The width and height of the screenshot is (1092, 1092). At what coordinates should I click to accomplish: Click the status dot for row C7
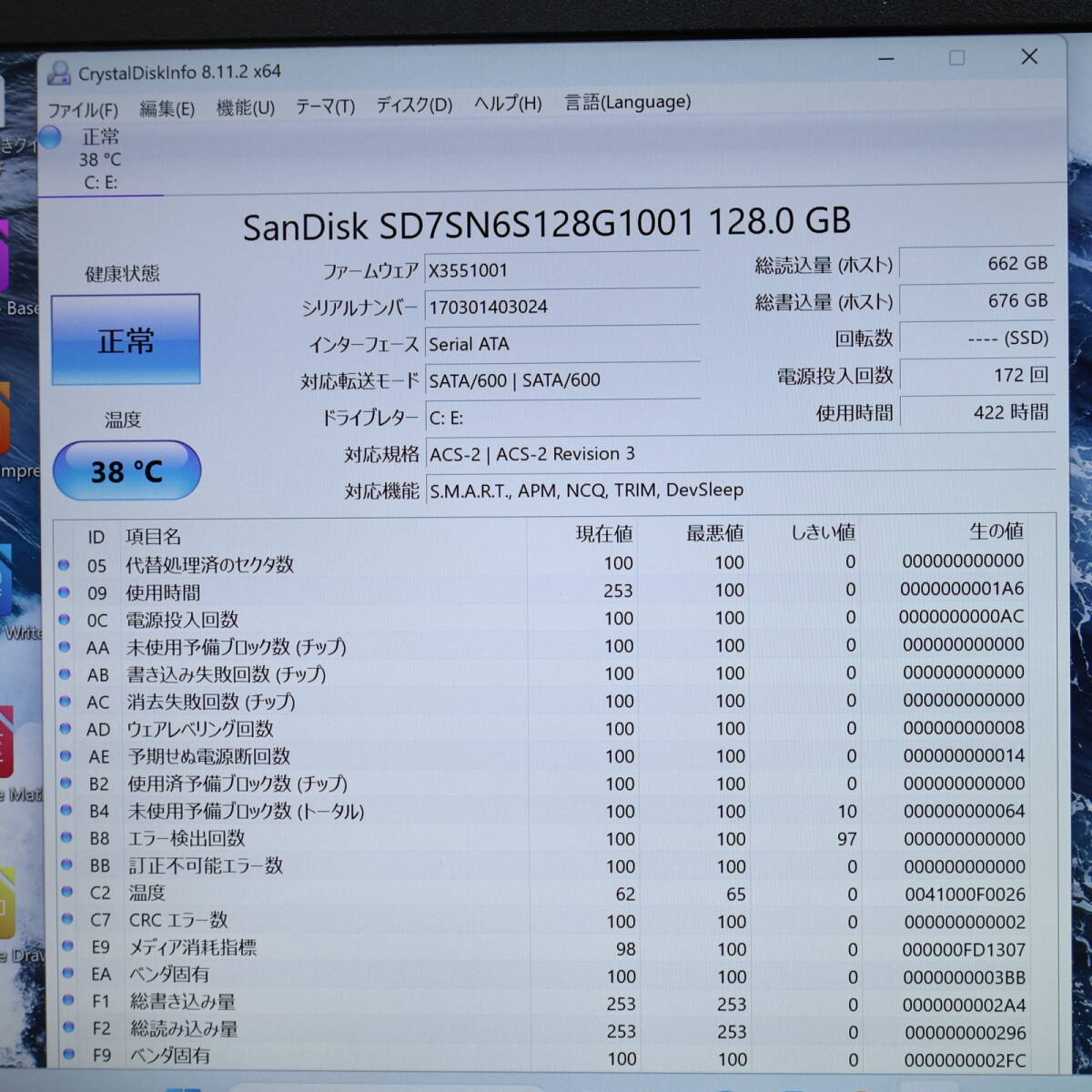(67, 919)
